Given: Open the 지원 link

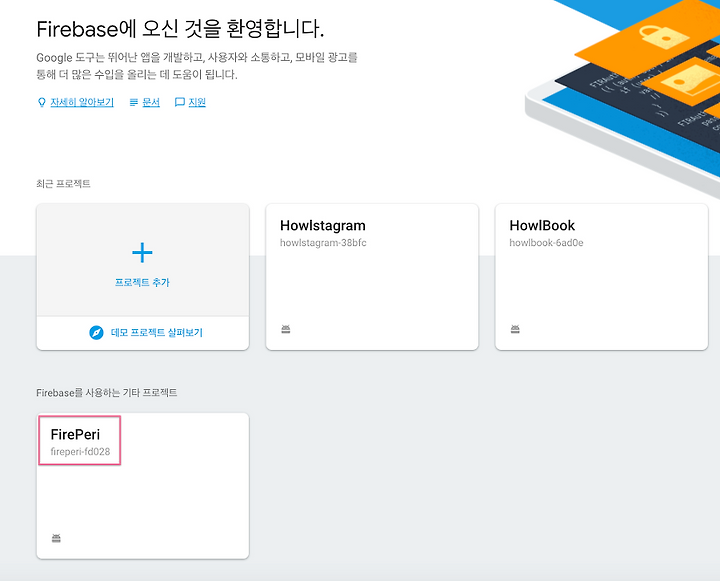Looking at the screenshot, I should click(x=197, y=102).
